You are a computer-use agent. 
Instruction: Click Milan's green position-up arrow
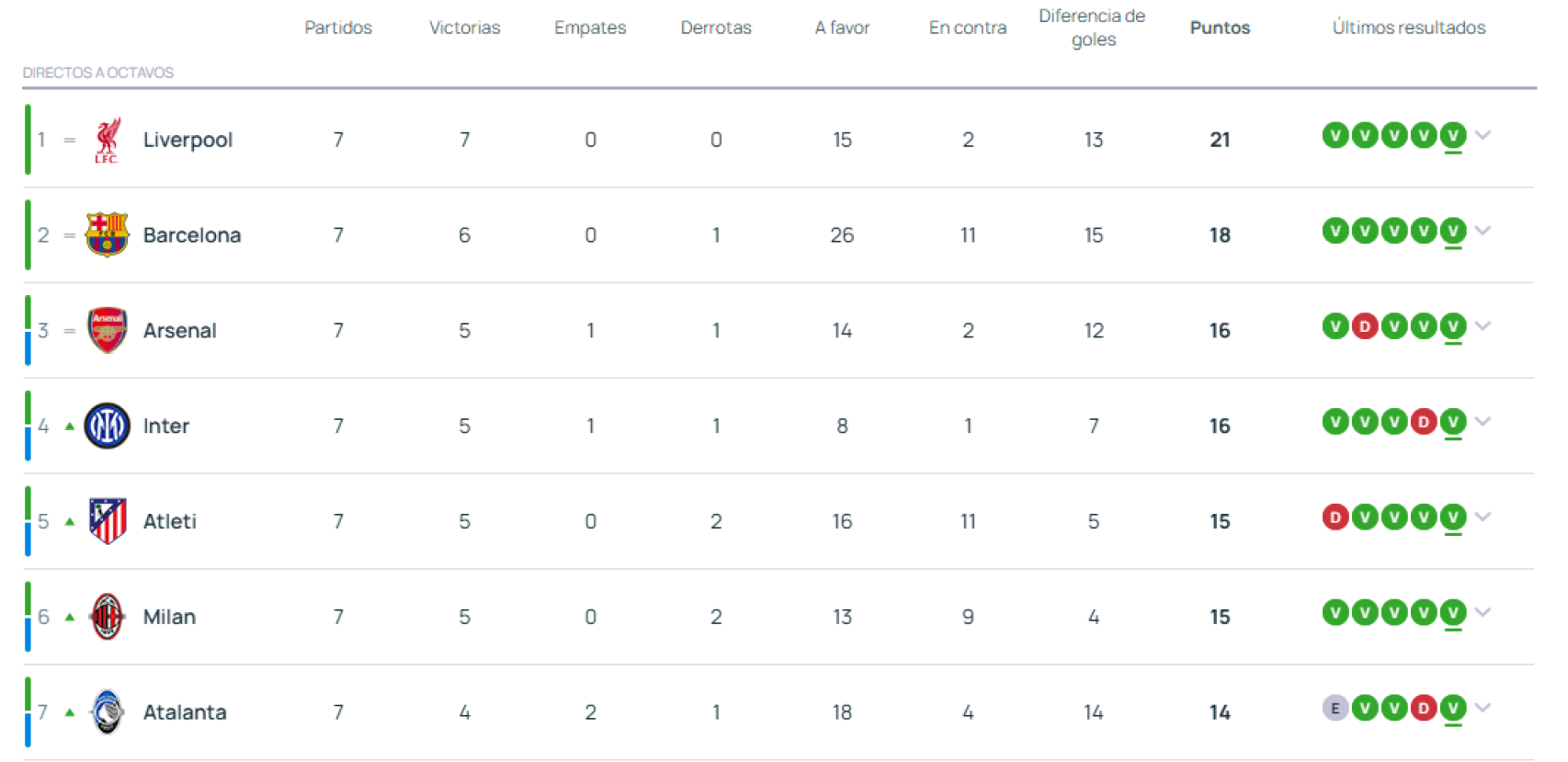coord(70,617)
